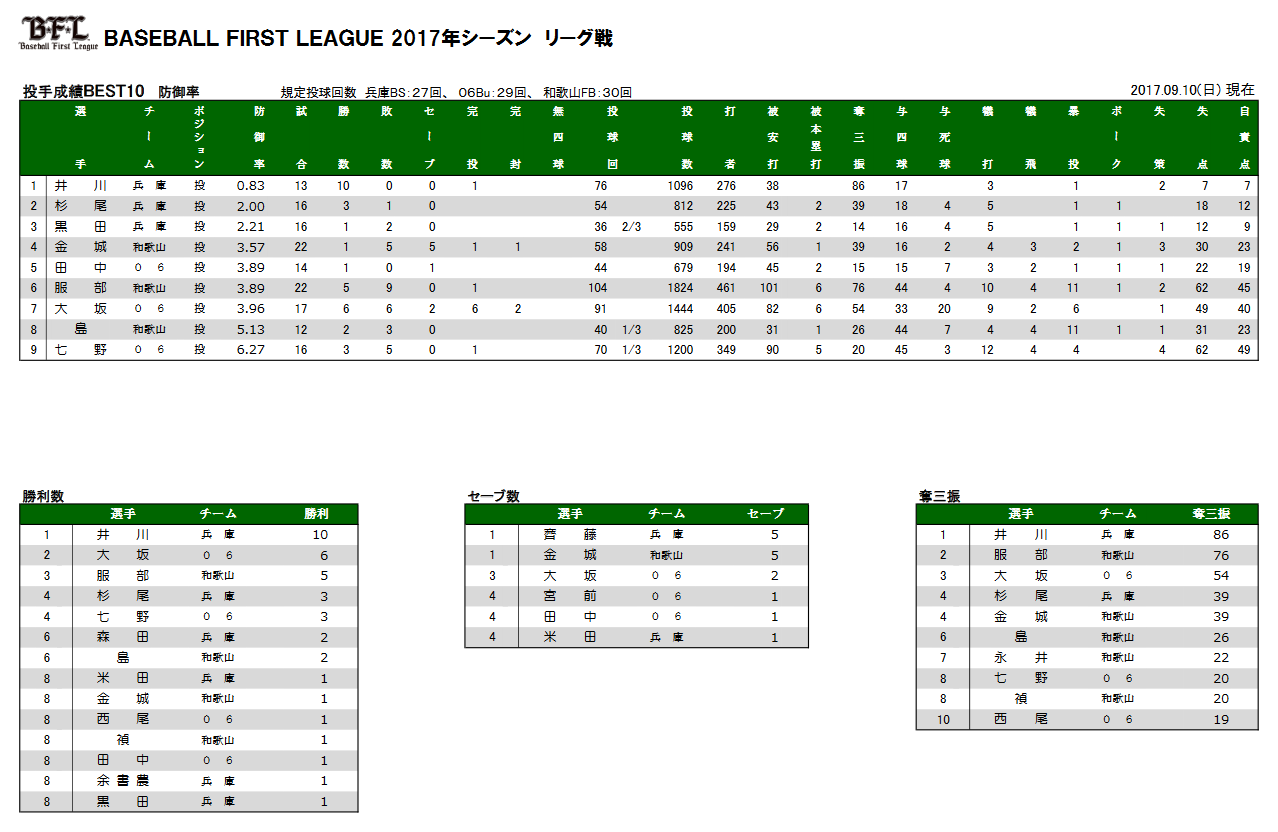
Task: Select the 0.83 ERA value for 井川
Action: (250, 186)
